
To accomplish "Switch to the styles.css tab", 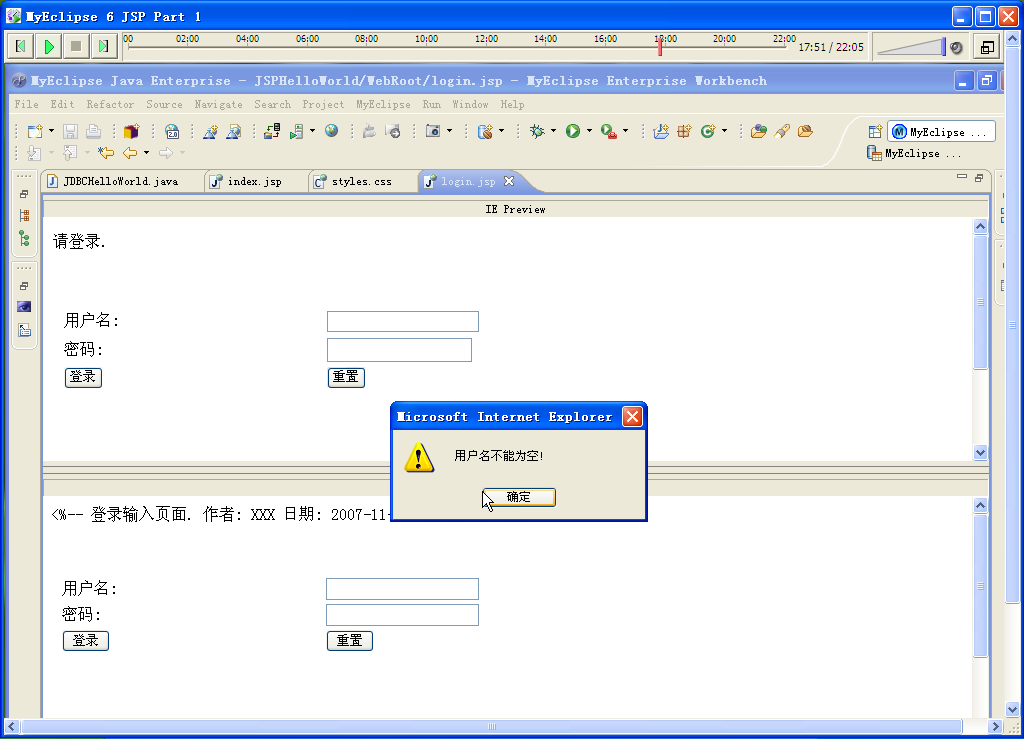I will pyautogui.click(x=362, y=181).
